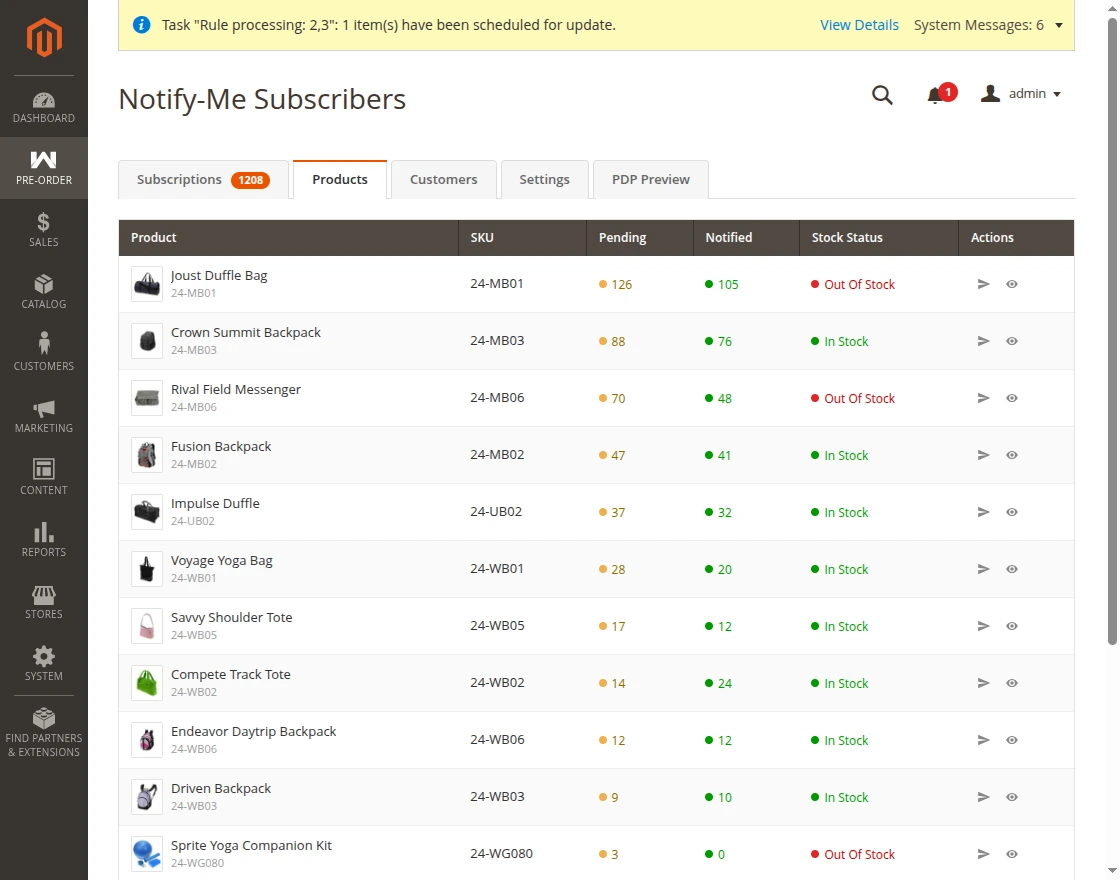
Task: Click the eye icon for Voyage Yoga Bag
Action: [x=1011, y=569]
